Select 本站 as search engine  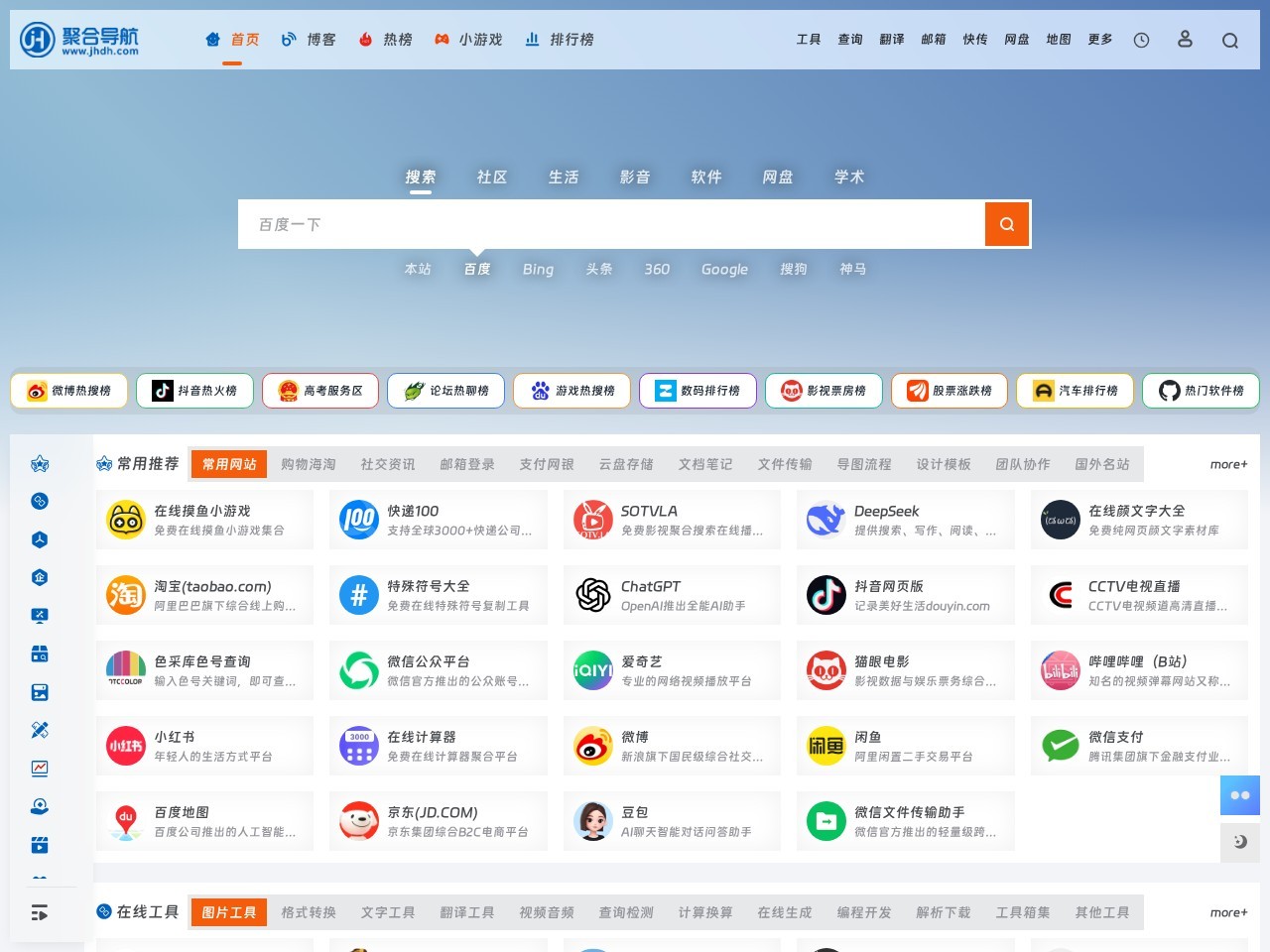point(418,269)
